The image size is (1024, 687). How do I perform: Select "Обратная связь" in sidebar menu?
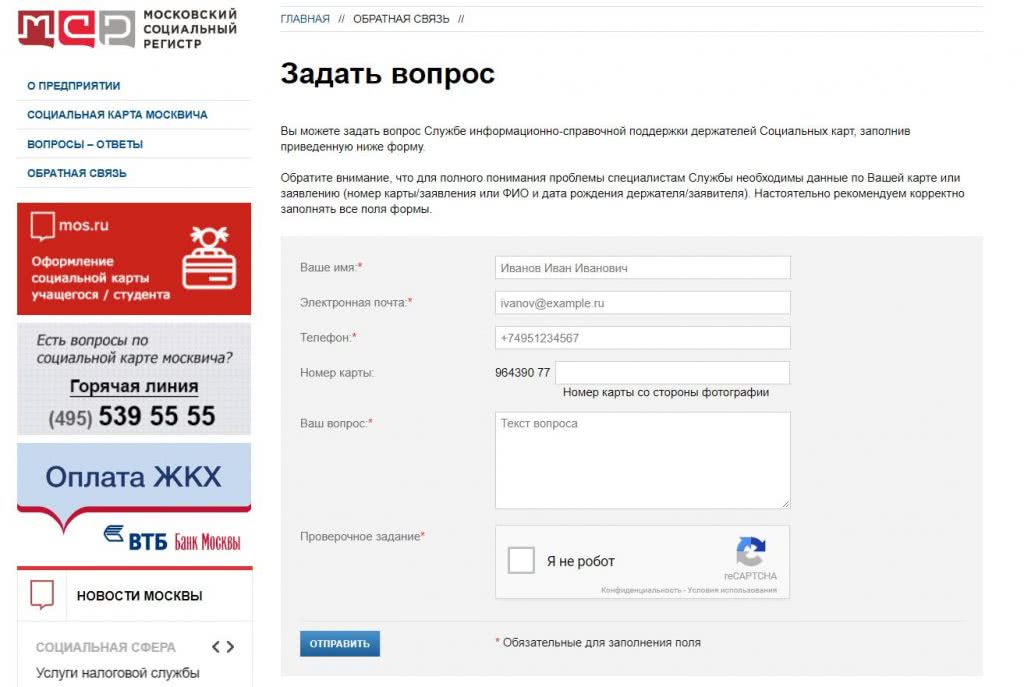(x=77, y=173)
